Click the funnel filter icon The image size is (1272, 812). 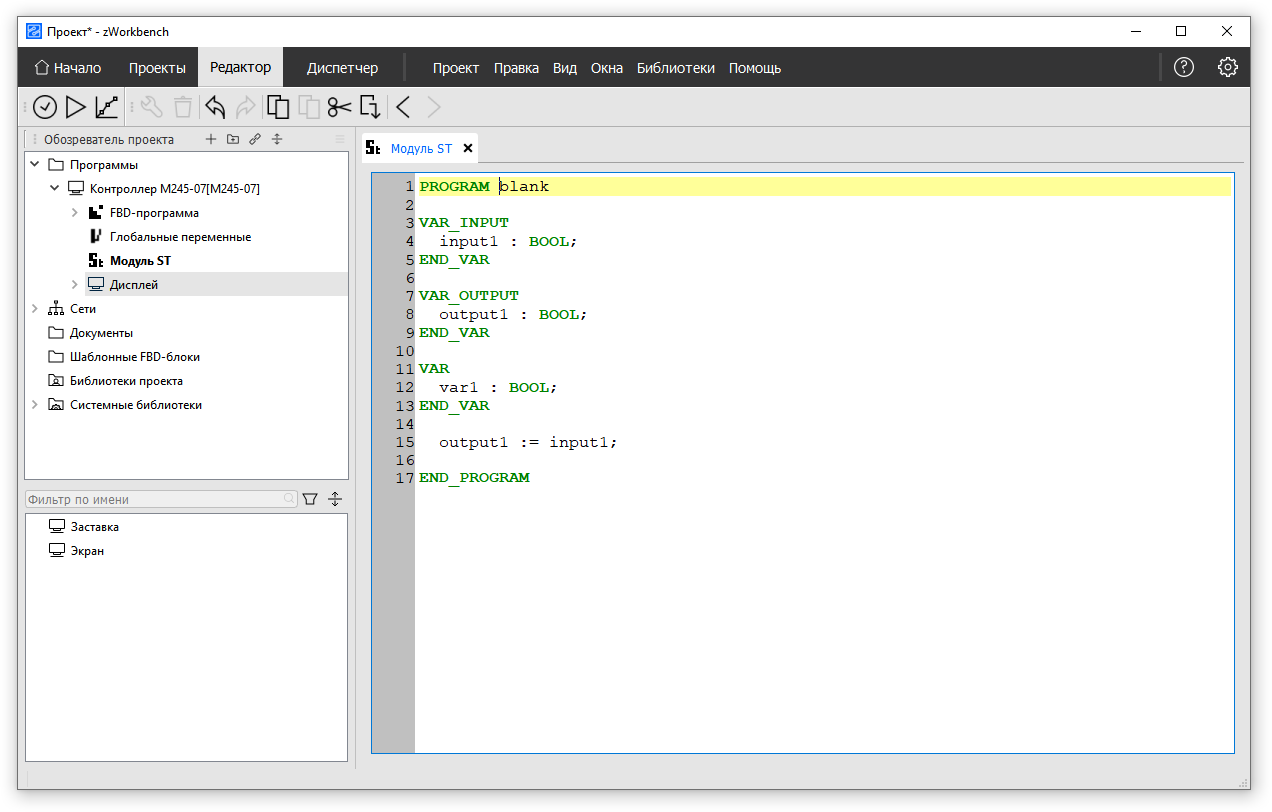point(310,499)
